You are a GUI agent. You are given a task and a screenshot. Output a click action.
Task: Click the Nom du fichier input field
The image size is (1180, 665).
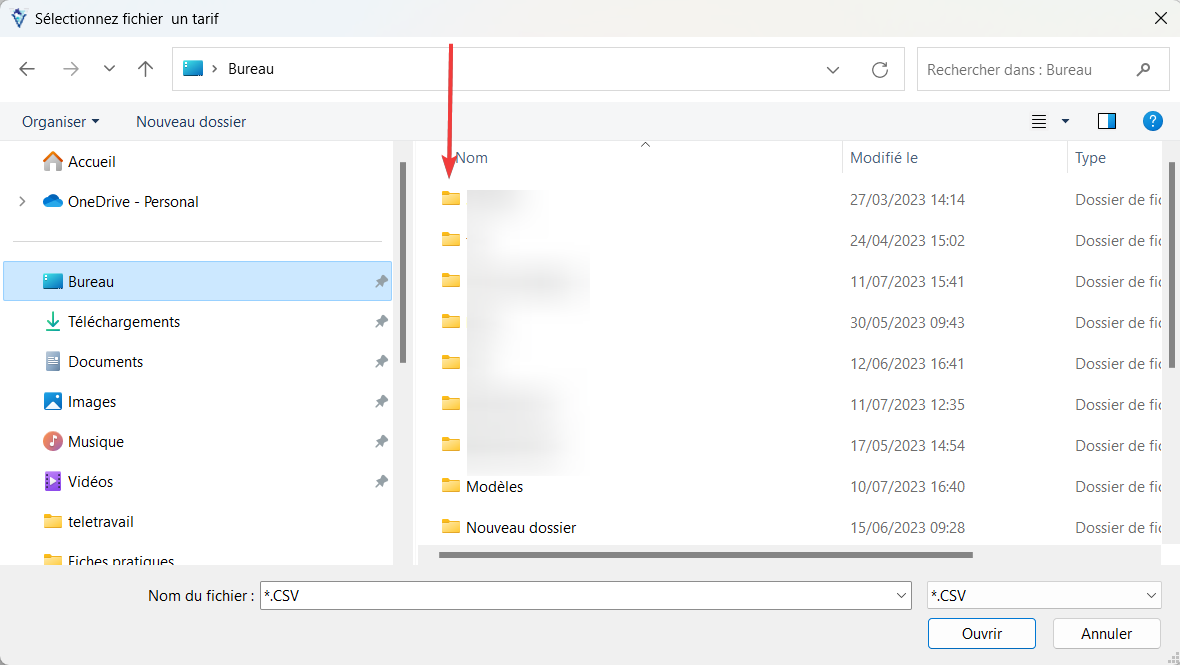[x=578, y=596]
